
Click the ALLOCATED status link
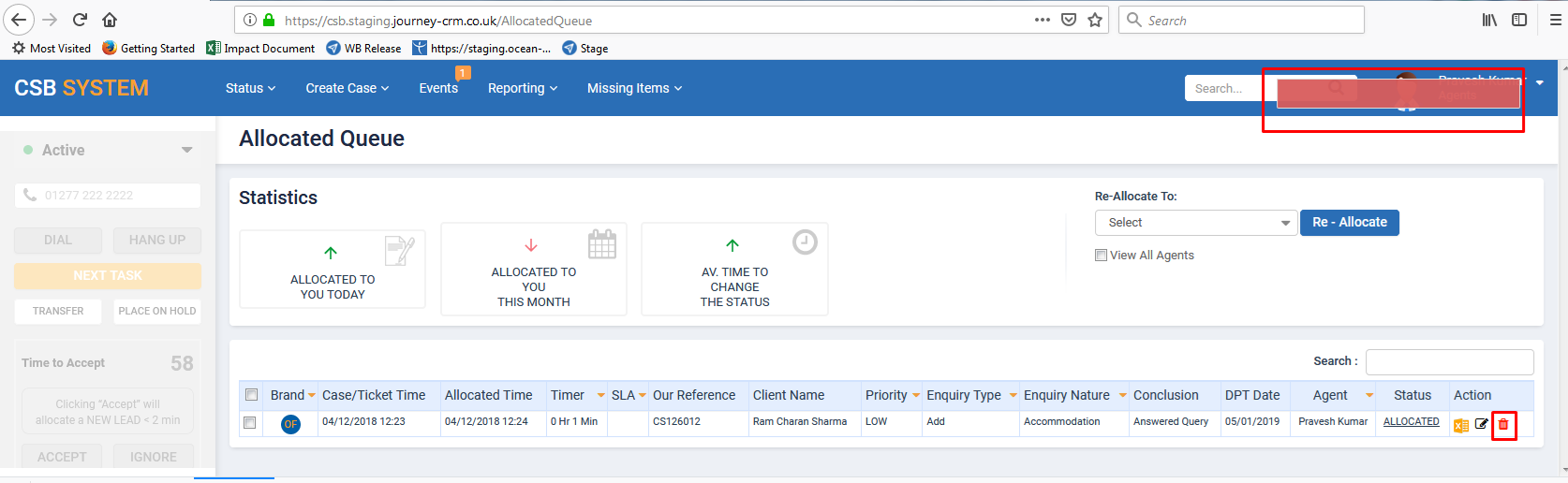tap(1411, 422)
